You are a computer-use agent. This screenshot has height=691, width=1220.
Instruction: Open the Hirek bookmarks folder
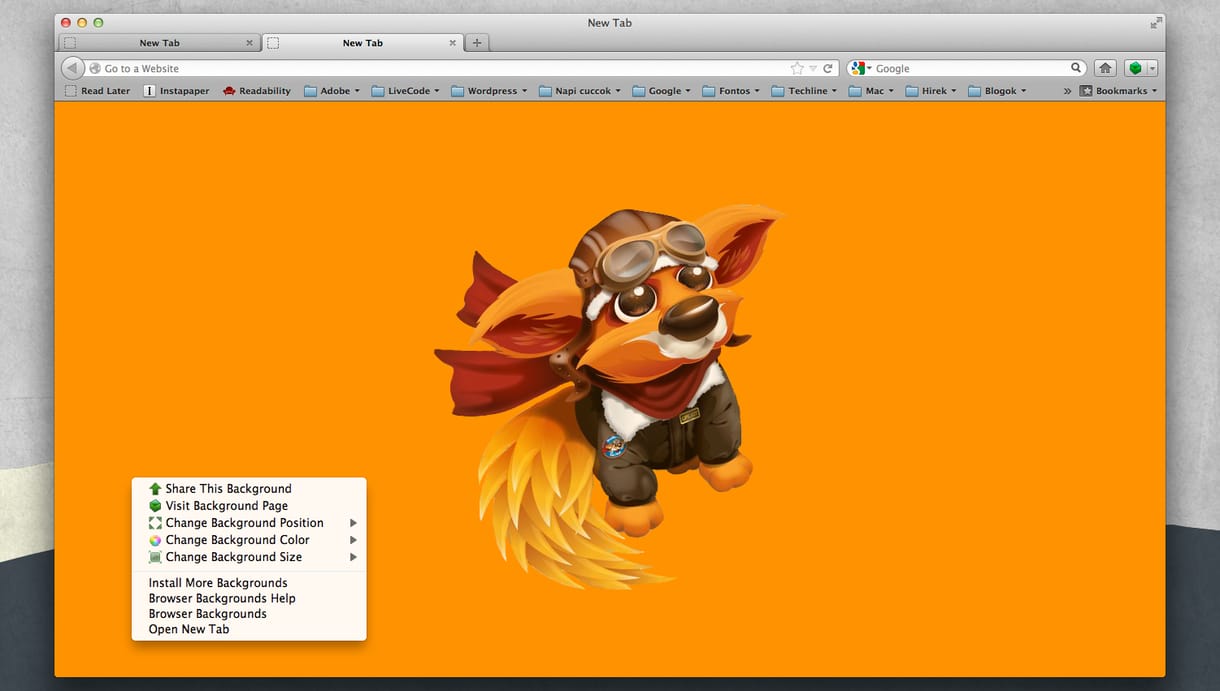[x=931, y=91]
